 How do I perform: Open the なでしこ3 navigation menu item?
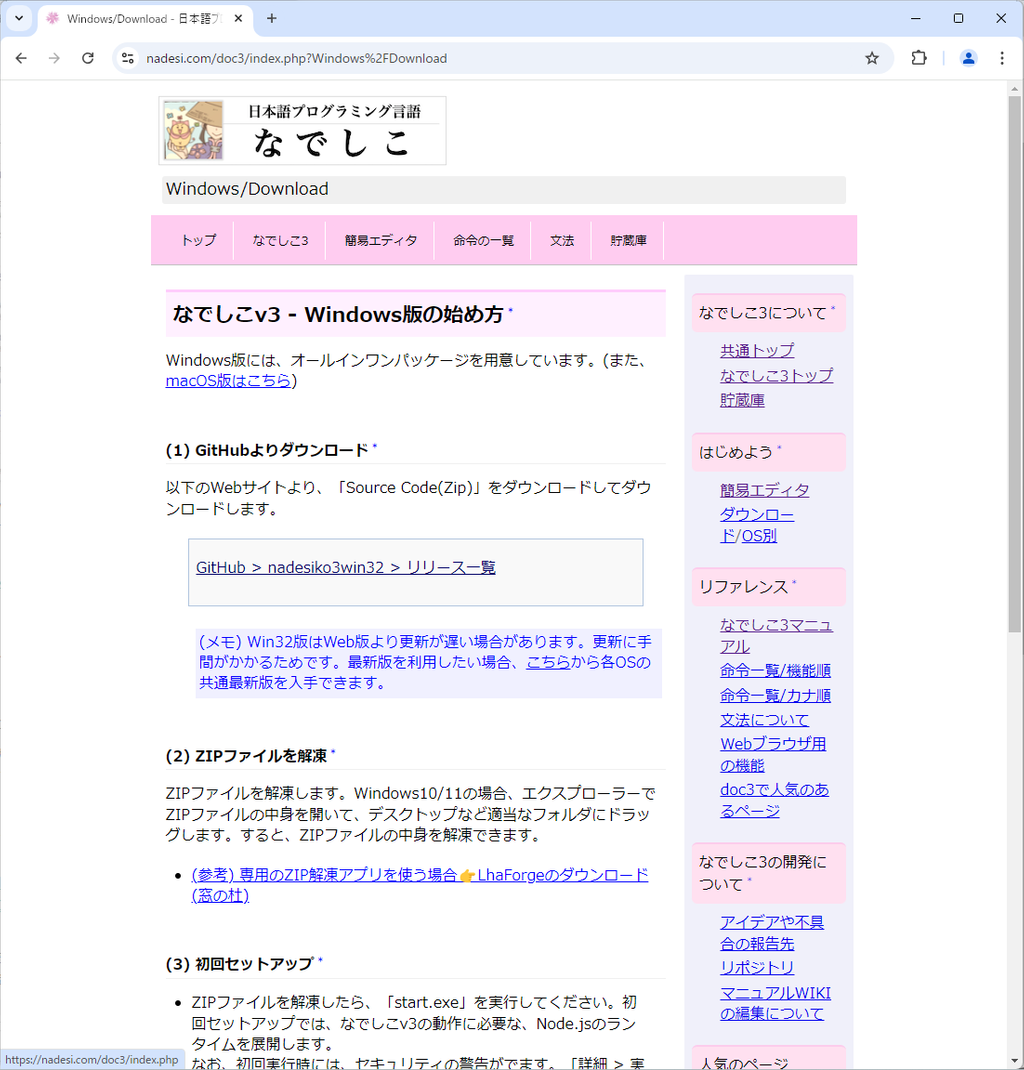280,241
